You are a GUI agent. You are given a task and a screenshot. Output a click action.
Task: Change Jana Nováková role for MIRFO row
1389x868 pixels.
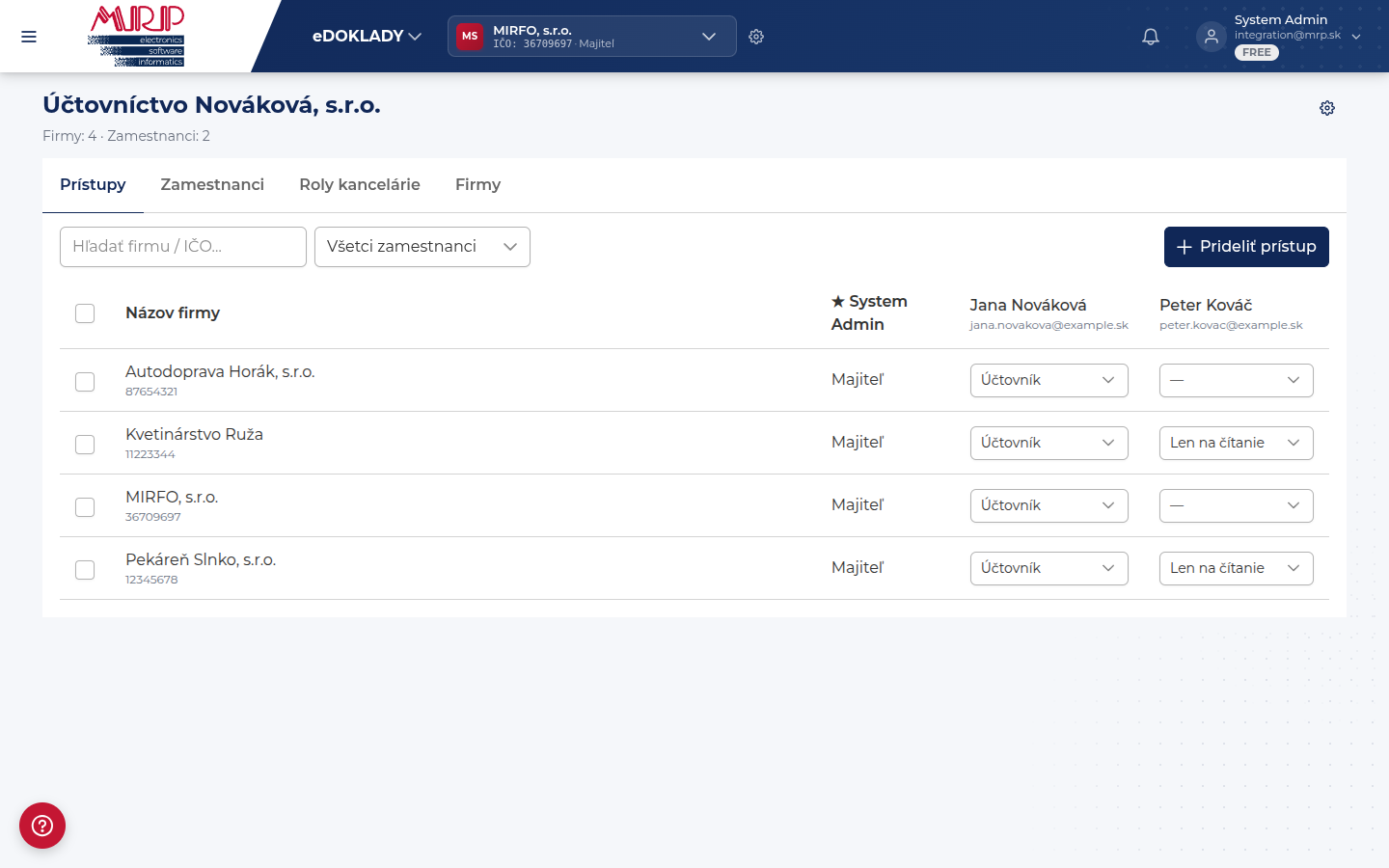click(1049, 505)
